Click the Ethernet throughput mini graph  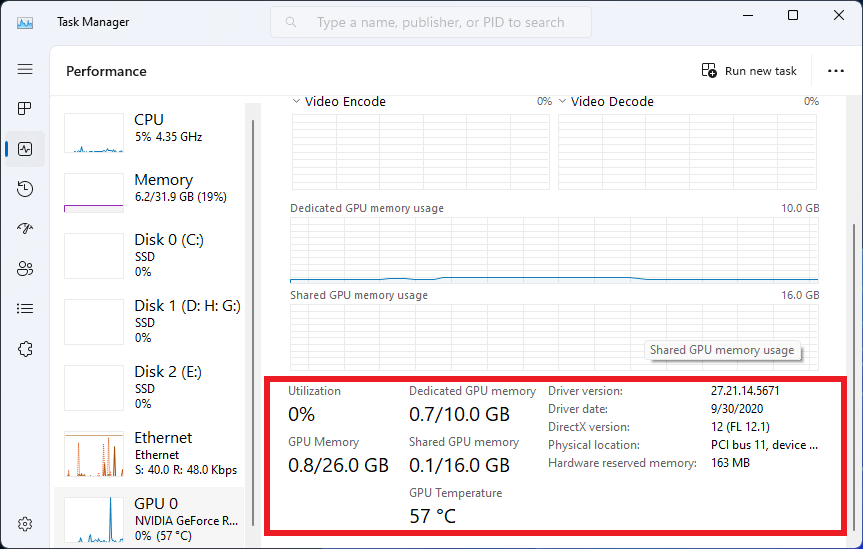[x=94, y=454]
